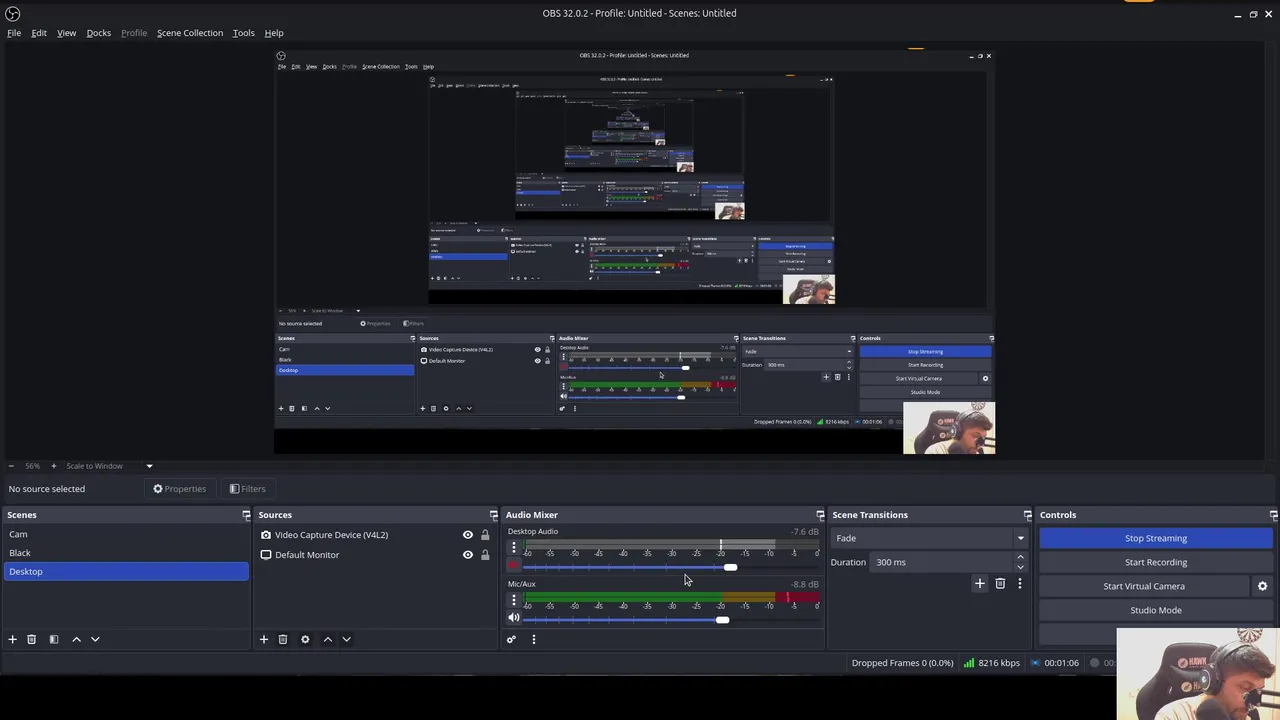Move the source up

point(327,639)
